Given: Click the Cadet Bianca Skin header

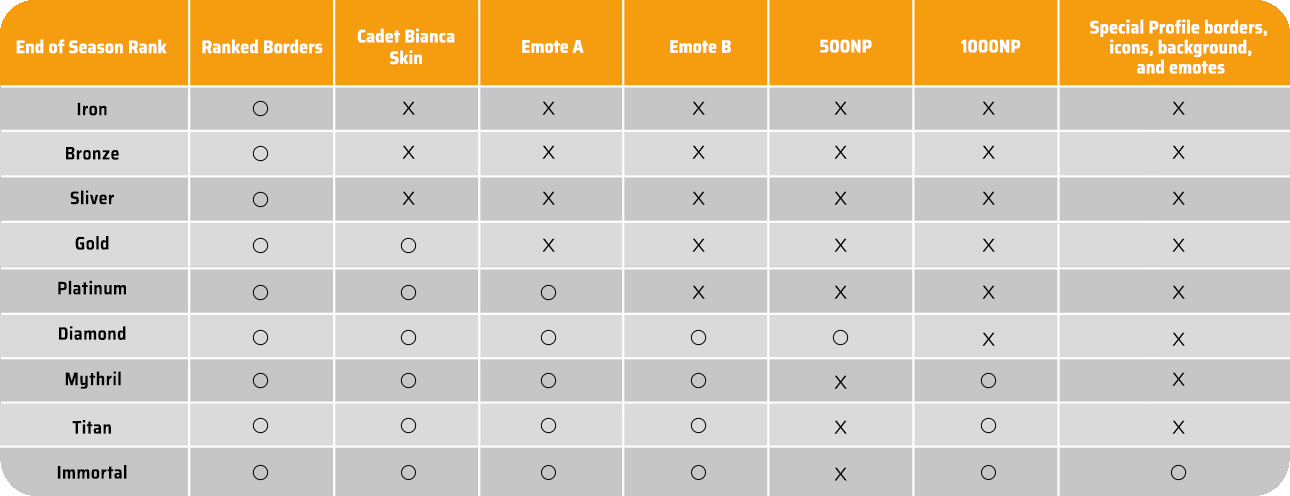Looking at the screenshot, I should pos(406,47).
